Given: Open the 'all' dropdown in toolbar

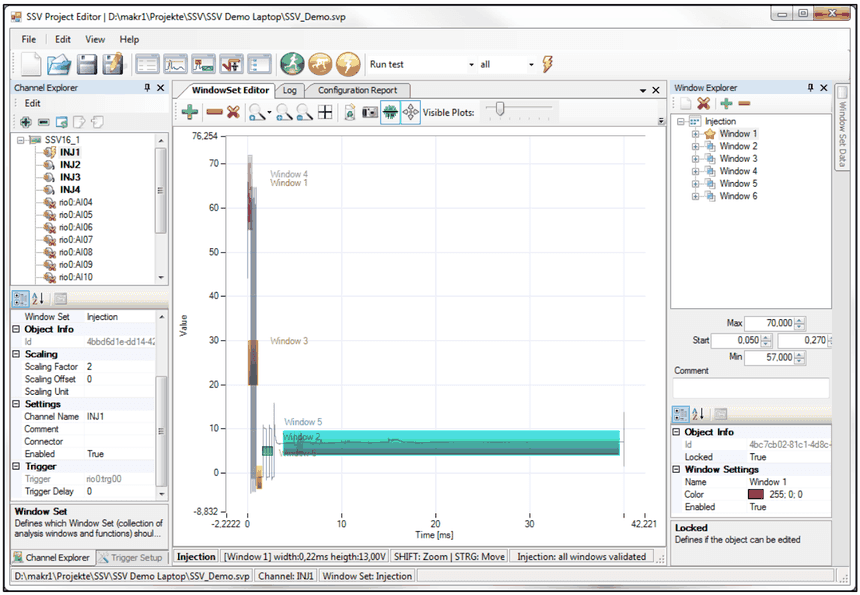Looking at the screenshot, I should coord(531,65).
